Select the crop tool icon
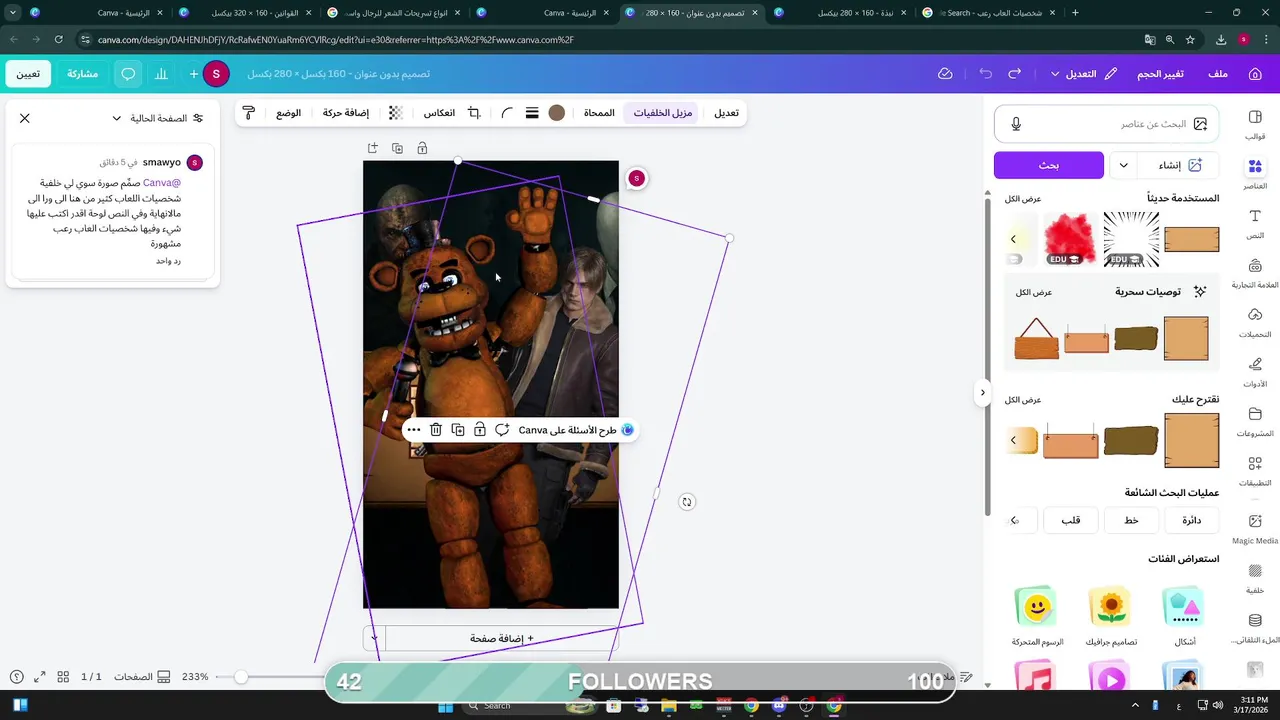This screenshot has width=1280, height=720. (474, 113)
